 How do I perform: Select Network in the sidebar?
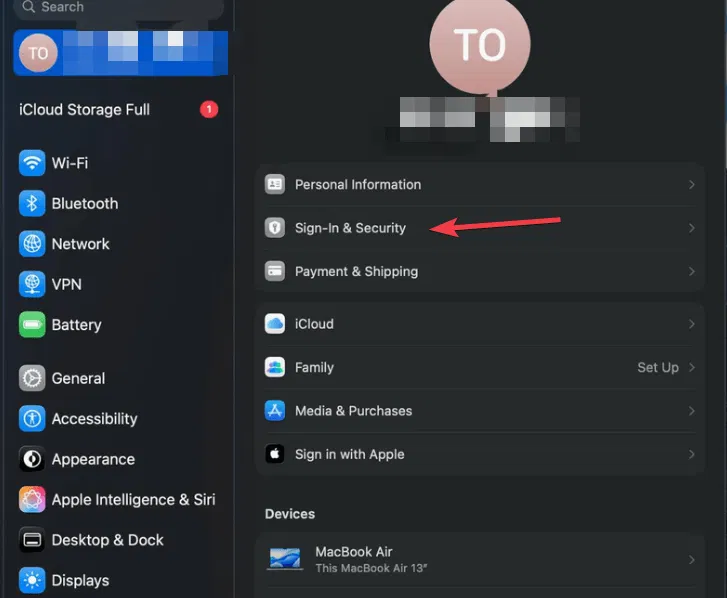click(81, 244)
